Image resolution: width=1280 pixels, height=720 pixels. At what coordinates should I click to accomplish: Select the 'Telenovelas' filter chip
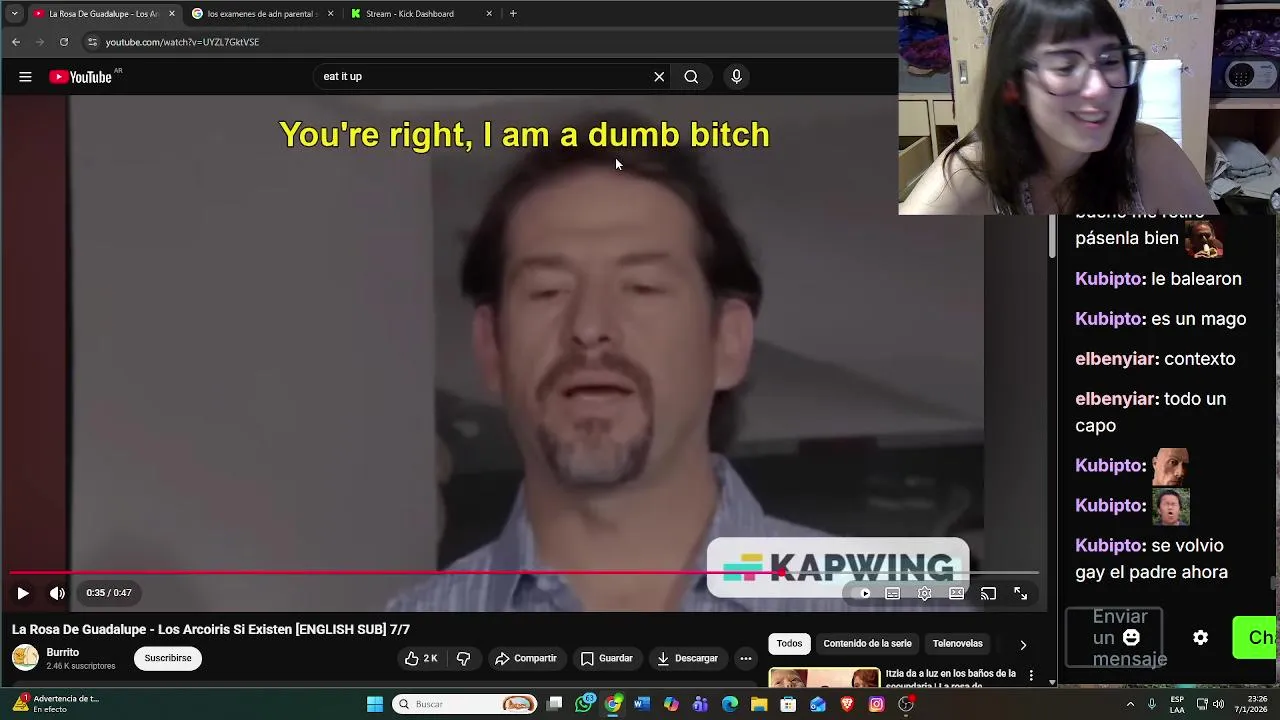957,644
